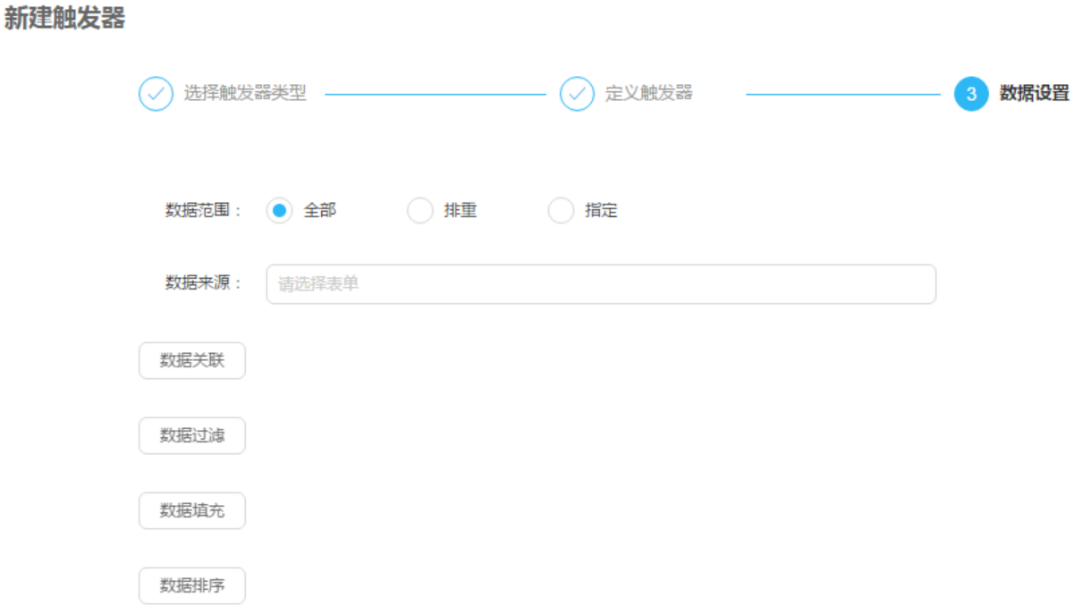Screen dimensions: 1082x614
Task: Click the checkmark icon for 选择触发器类型 step
Action: click(x=155, y=94)
